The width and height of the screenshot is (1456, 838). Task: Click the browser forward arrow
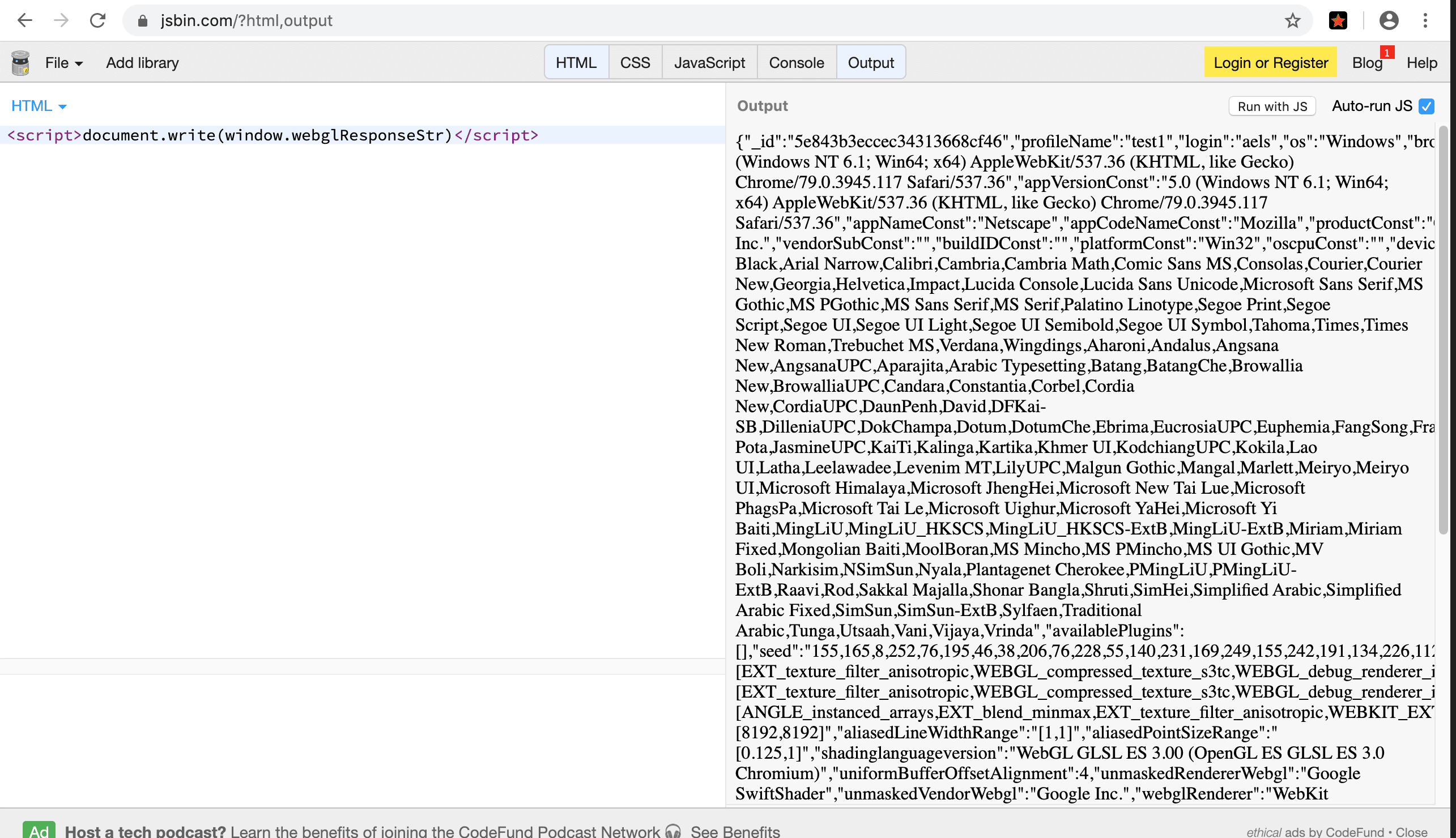coord(61,21)
